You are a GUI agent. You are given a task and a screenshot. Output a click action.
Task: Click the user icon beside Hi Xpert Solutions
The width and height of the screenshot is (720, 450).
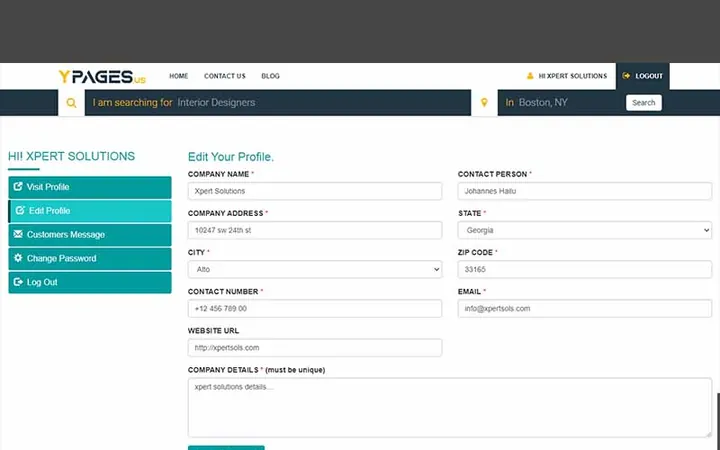coord(530,76)
